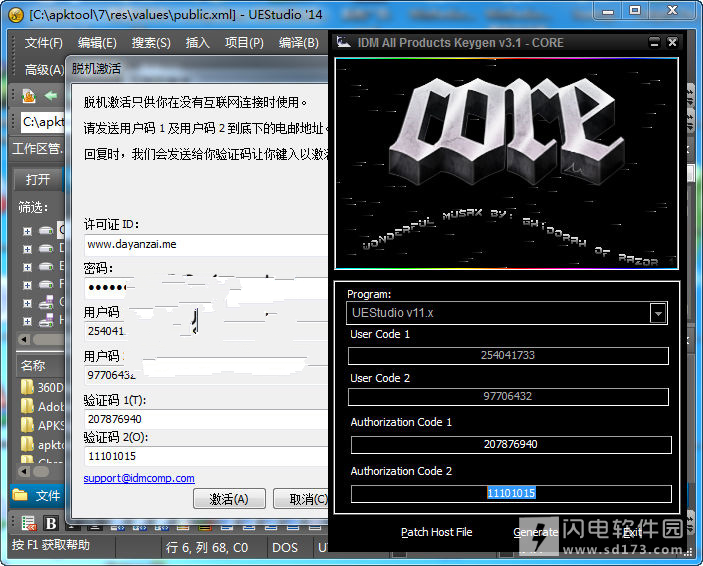Open the support@idmcomp.com link

[139, 478]
